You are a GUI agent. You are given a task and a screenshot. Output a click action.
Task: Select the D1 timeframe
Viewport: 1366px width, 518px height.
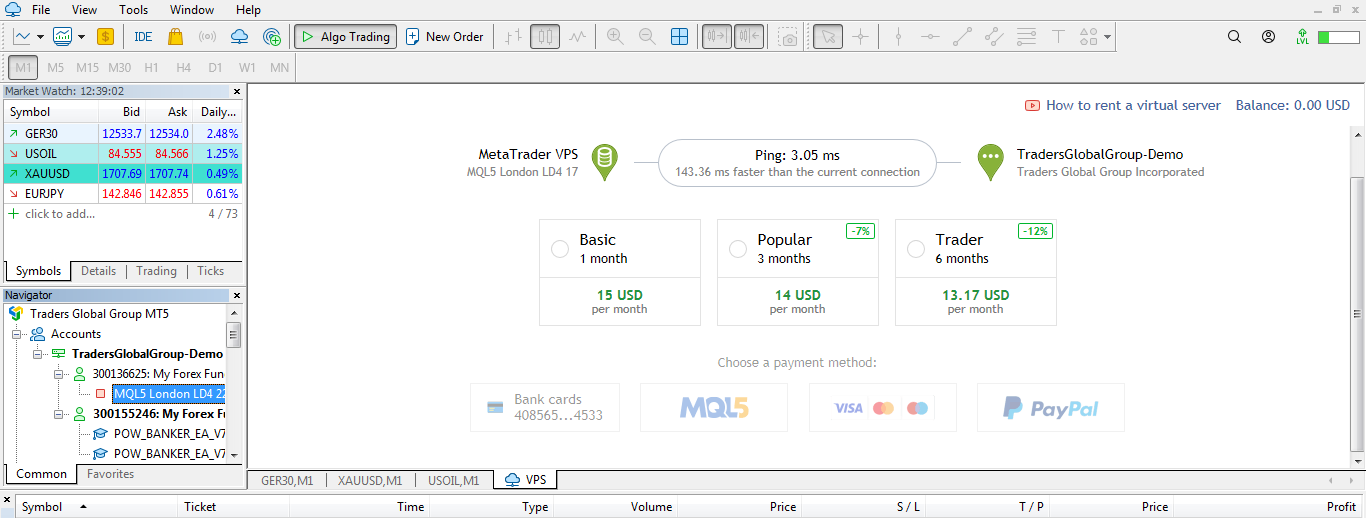215,68
